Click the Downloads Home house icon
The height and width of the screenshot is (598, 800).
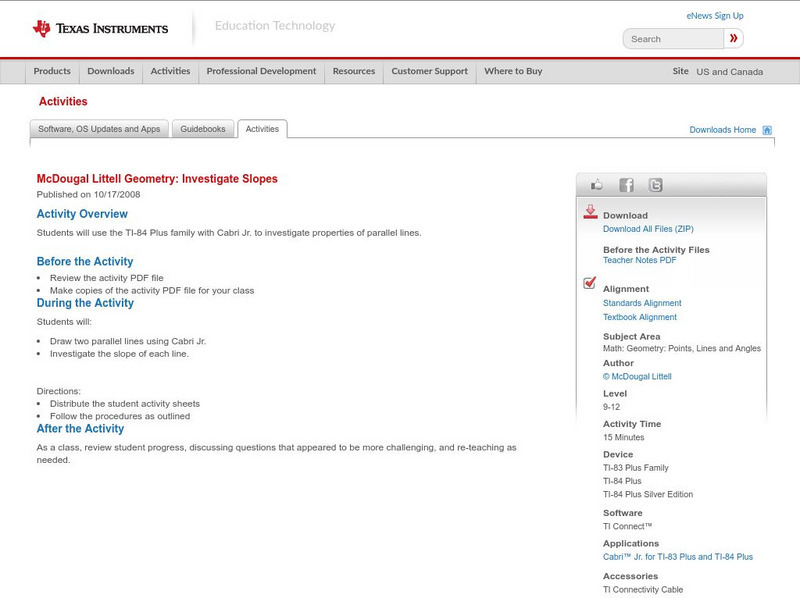(767, 130)
